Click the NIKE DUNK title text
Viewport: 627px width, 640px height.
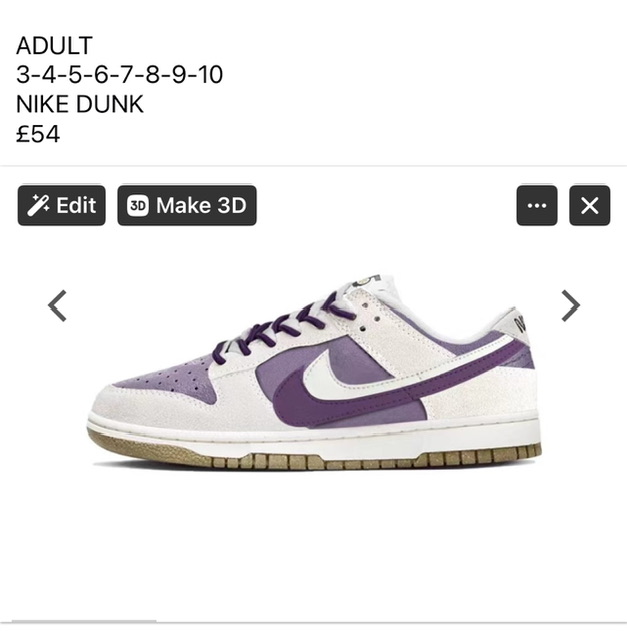pos(80,104)
